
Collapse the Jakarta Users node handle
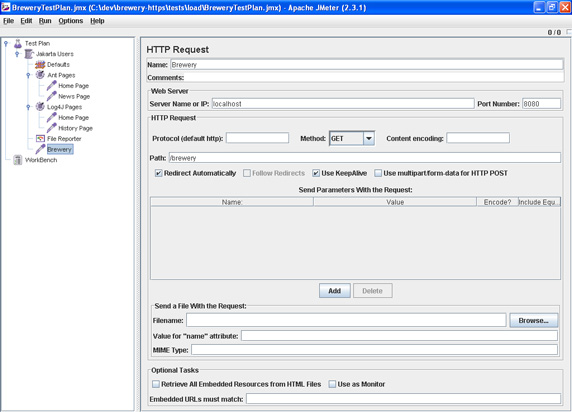[x=17, y=54]
